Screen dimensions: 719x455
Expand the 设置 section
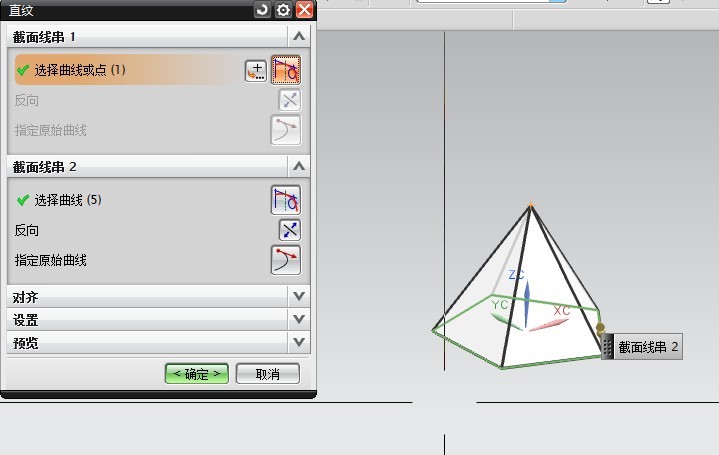tap(299, 319)
